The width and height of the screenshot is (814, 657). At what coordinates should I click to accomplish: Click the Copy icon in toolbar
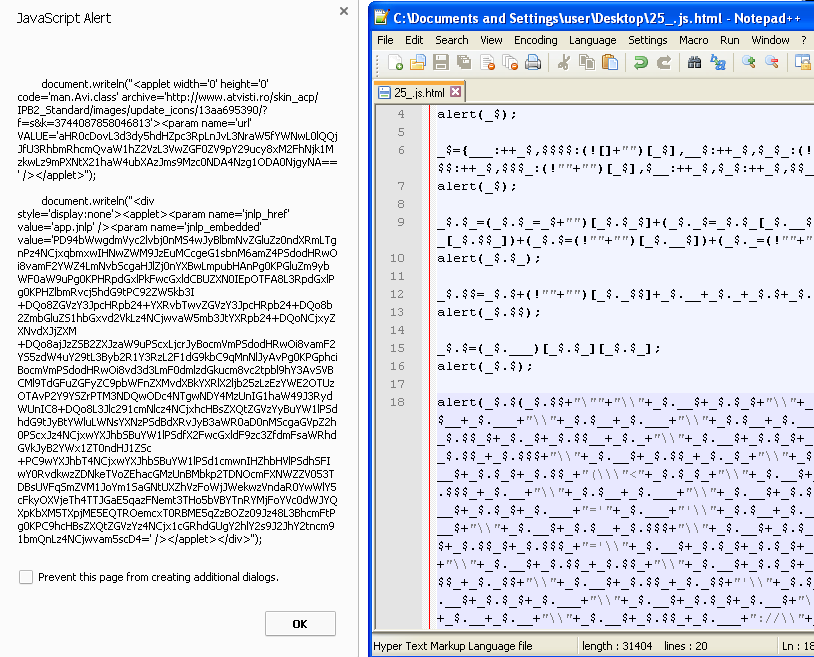click(x=587, y=62)
